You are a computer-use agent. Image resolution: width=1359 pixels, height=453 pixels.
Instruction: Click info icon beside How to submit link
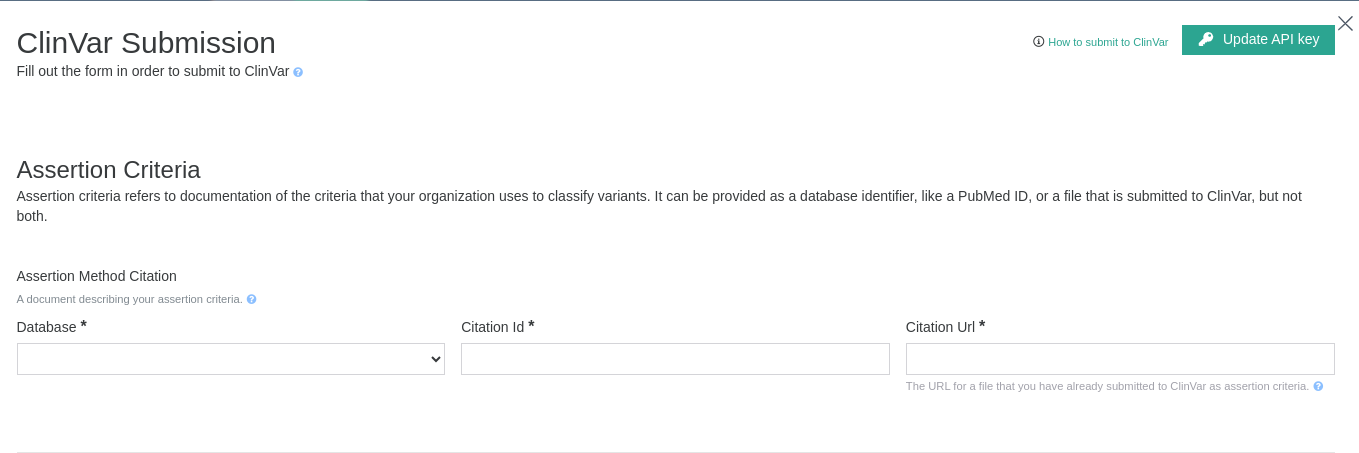pos(1038,42)
